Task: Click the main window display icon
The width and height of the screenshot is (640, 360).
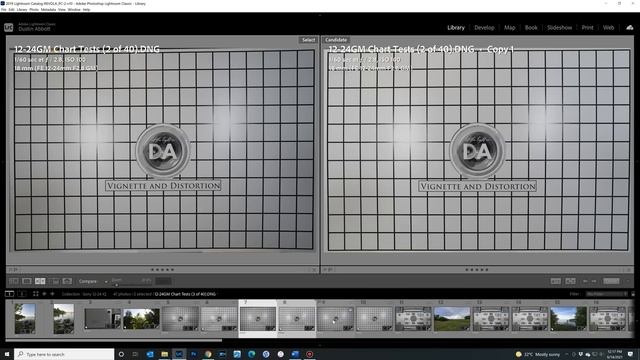Action: (x=9, y=294)
